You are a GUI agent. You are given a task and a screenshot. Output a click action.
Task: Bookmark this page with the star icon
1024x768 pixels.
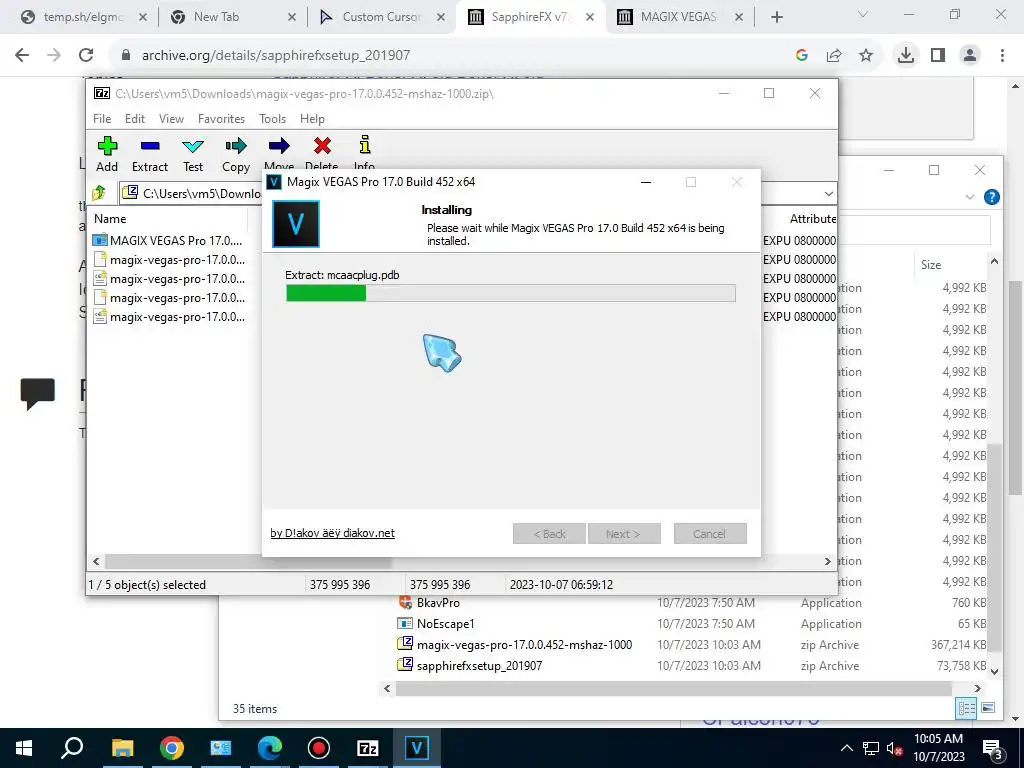point(866,56)
